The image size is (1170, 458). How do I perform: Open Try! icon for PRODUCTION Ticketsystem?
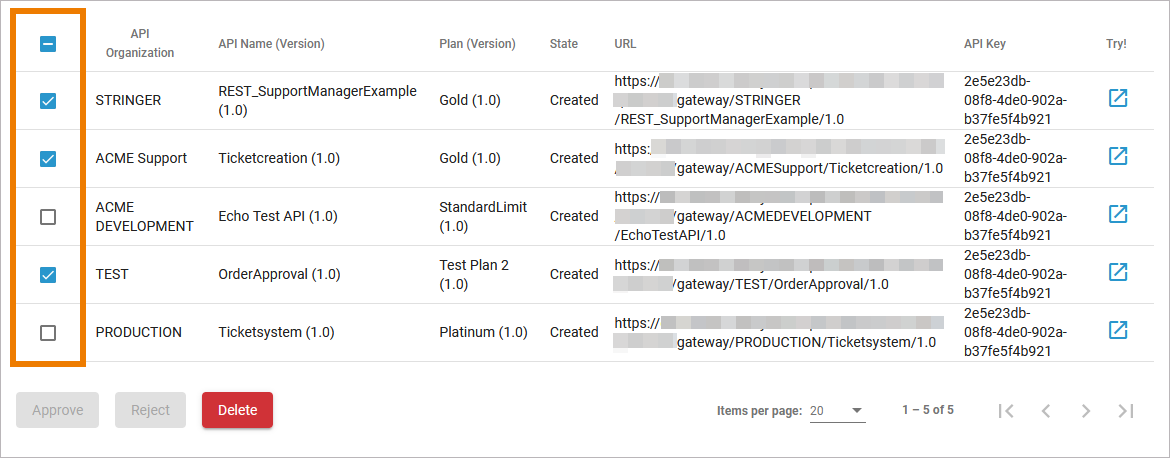[1117, 331]
